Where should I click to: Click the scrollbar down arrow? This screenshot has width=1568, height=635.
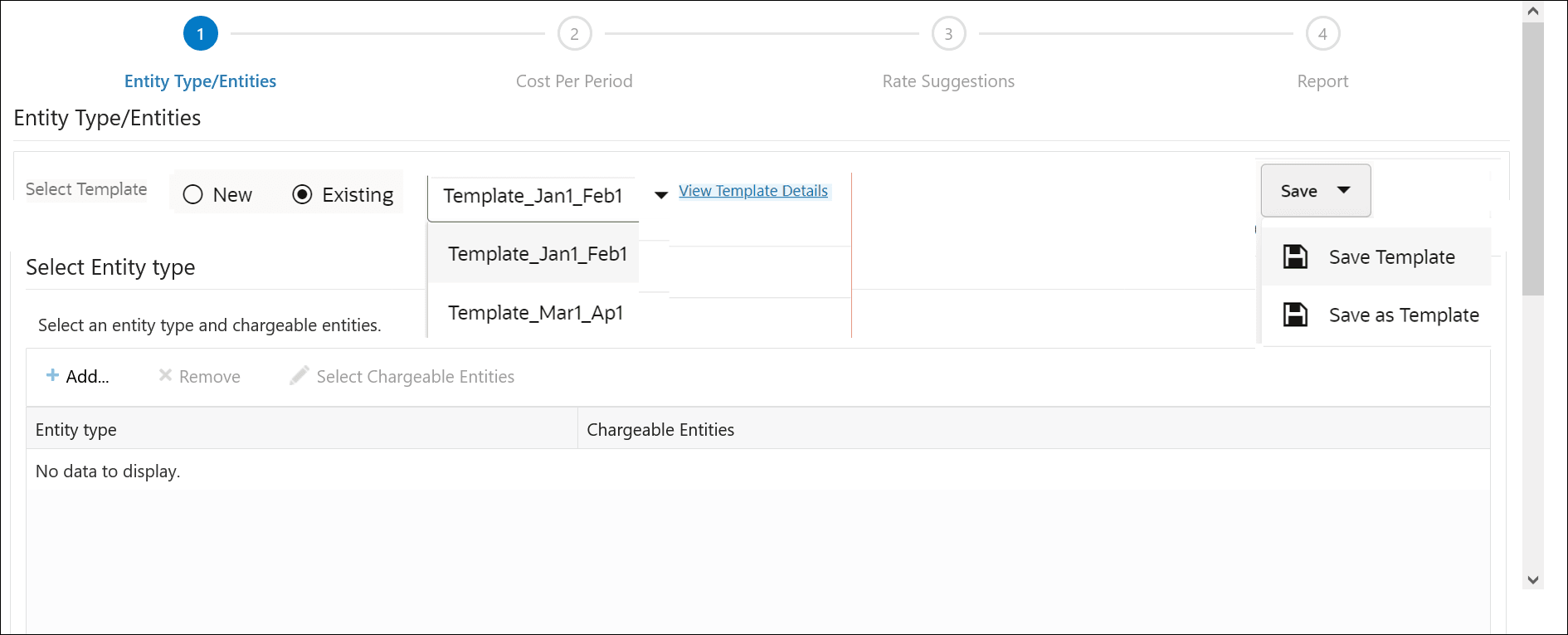(x=1532, y=580)
